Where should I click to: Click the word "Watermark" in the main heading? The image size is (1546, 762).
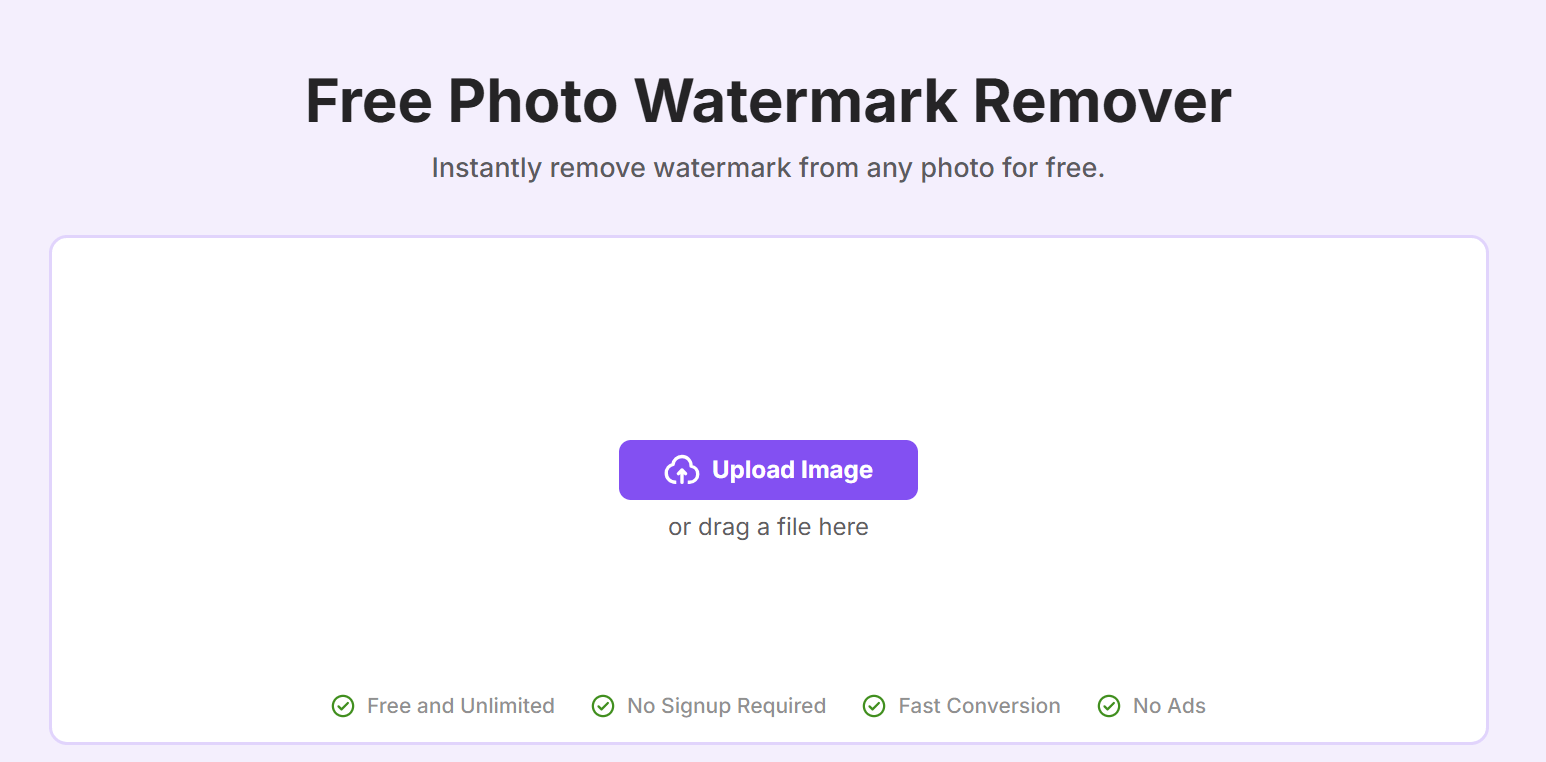795,101
